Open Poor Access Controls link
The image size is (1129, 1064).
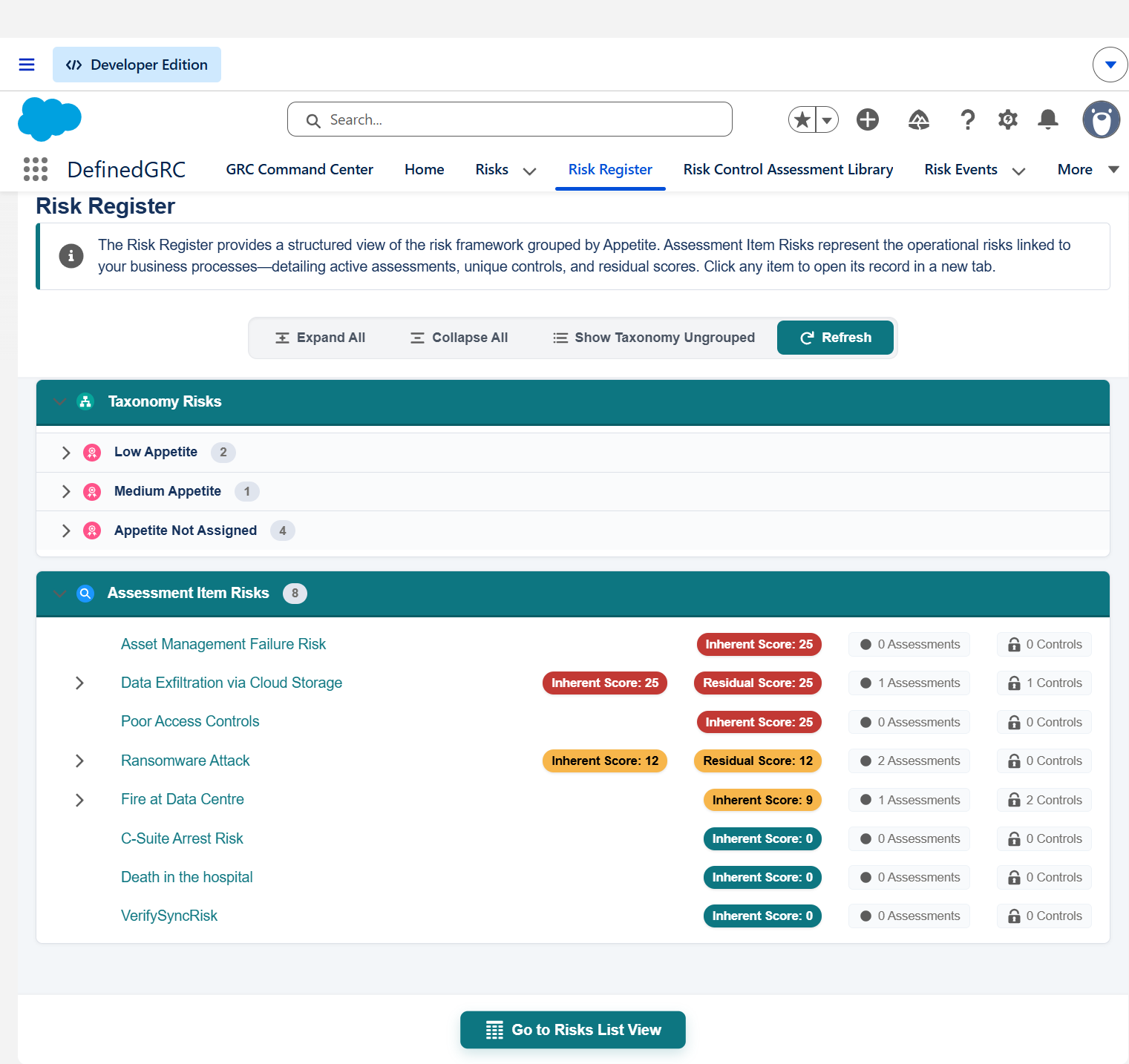click(190, 721)
